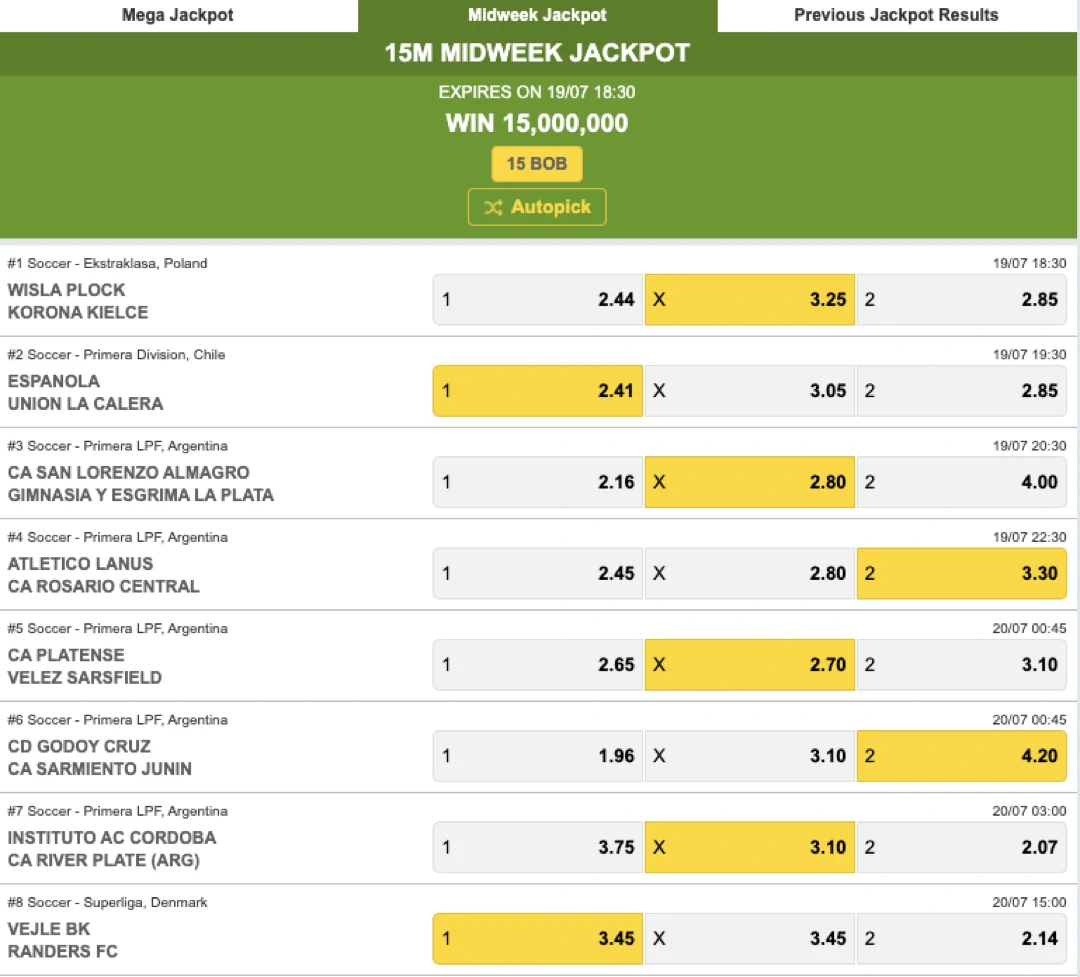Click GIMNASIA Y ESGRIMA LA PLATA name
Viewport: 1080px width, 977px height.
click(141, 495)
